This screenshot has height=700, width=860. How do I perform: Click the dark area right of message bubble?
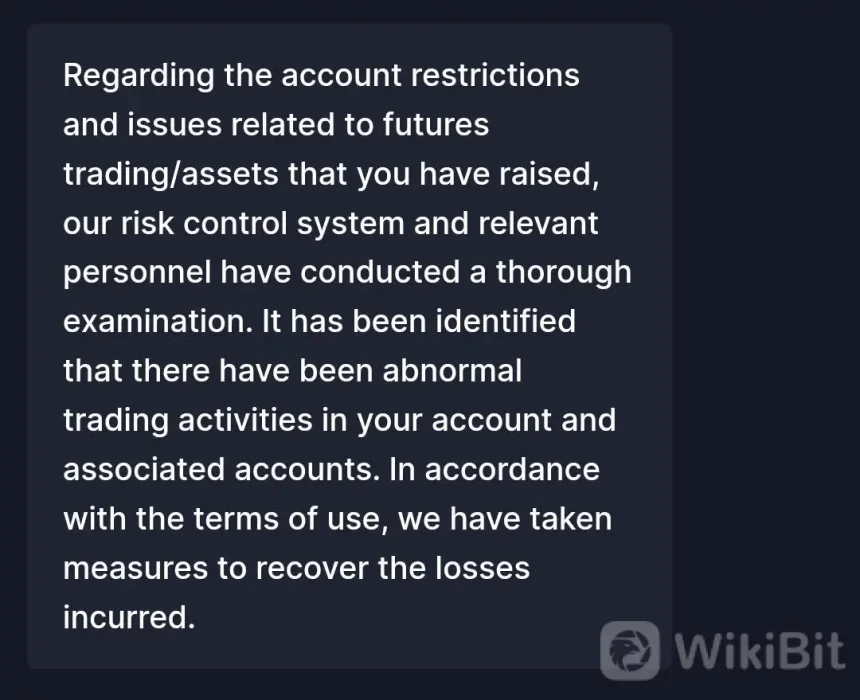click(766, 329)
